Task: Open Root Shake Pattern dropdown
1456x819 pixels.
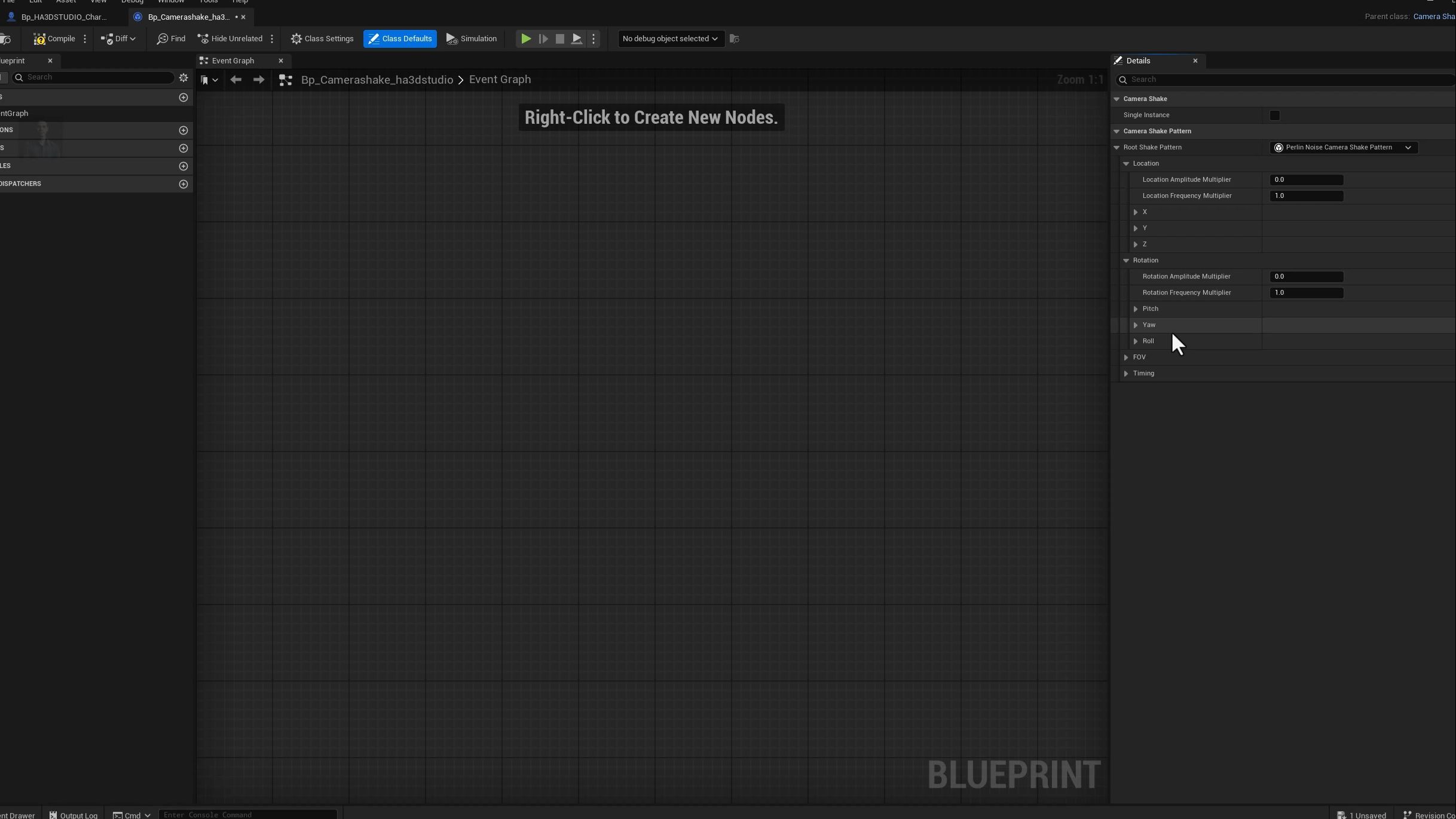Action: [1343, 148]
